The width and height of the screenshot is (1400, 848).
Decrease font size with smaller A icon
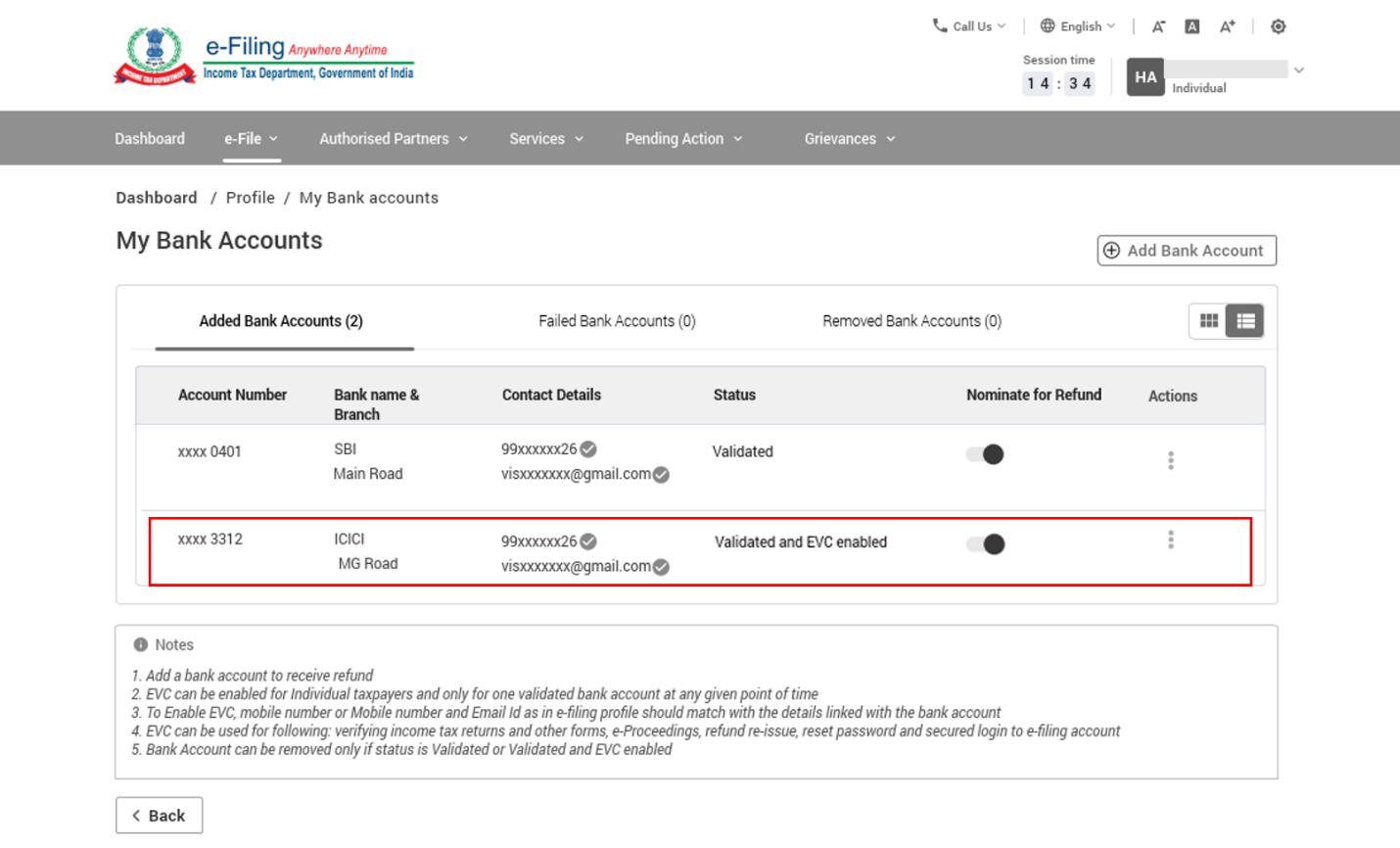1158,26
